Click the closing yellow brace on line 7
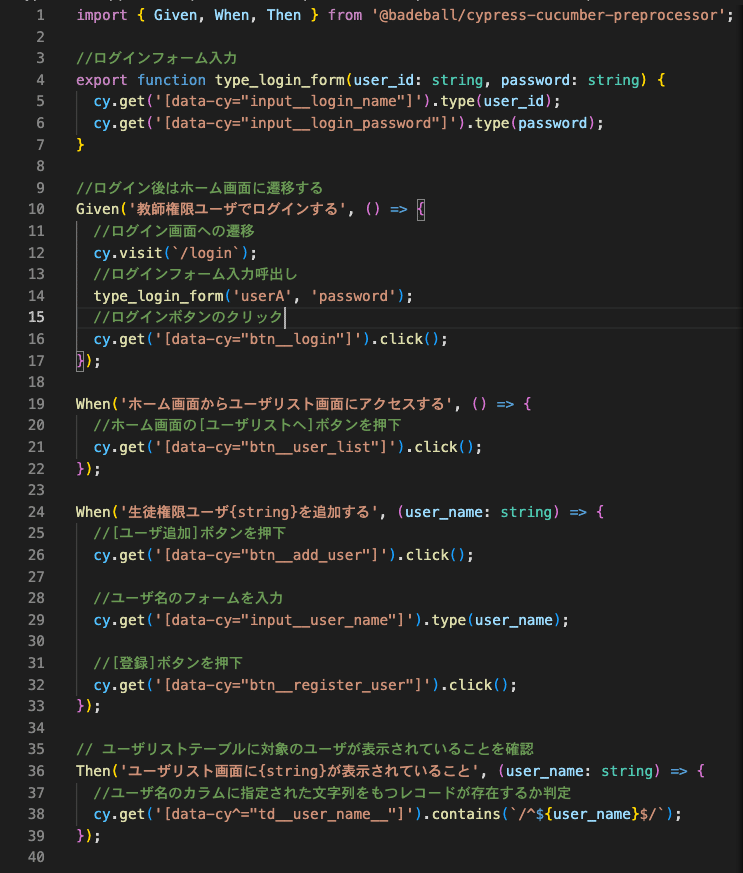Screen dimensions: 743x873 80,145
